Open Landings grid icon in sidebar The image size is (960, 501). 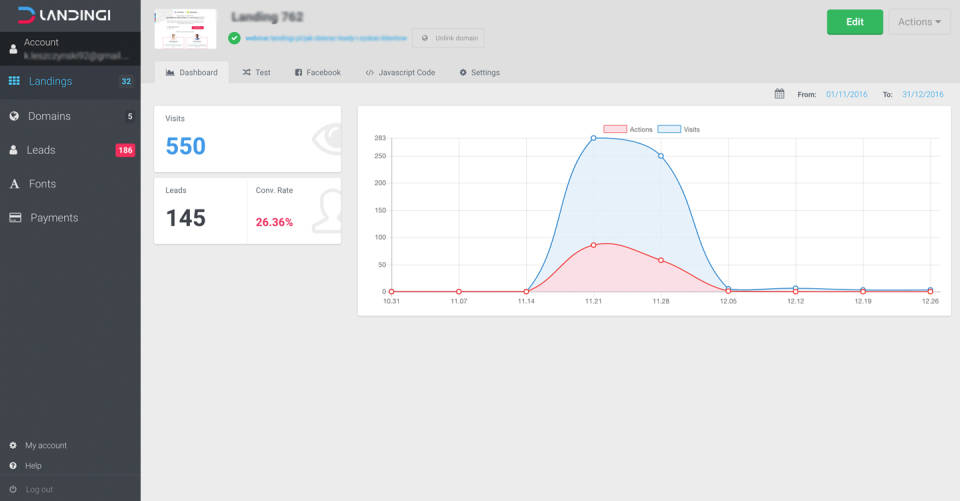[14, 81]
